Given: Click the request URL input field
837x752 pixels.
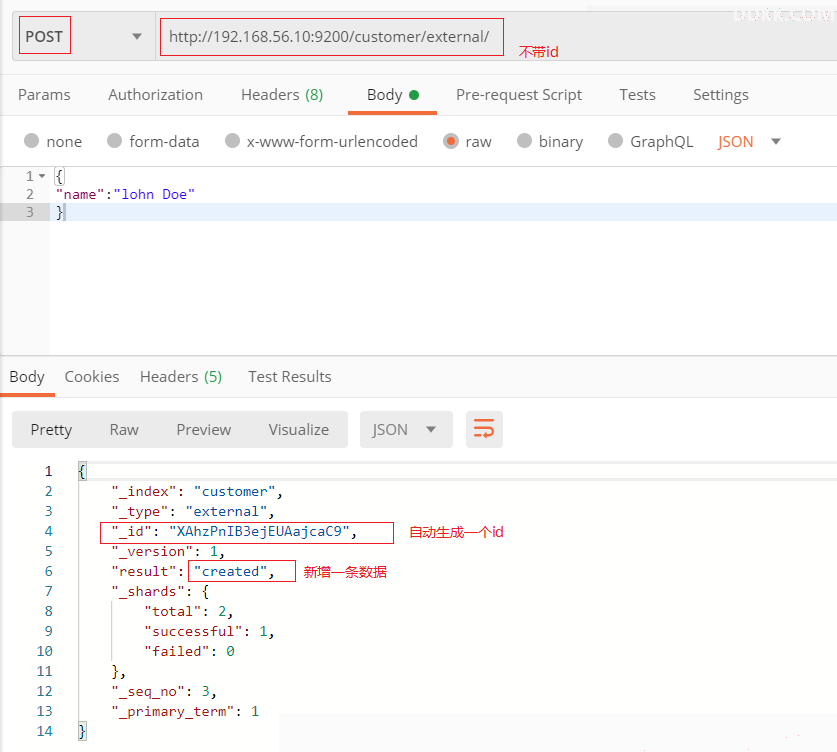Looking at the screenshot, I should [x=331, y=36].
